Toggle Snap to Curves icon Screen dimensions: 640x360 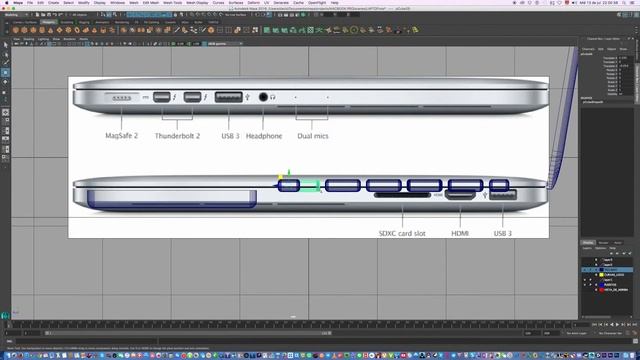click(x=197, y=15)
